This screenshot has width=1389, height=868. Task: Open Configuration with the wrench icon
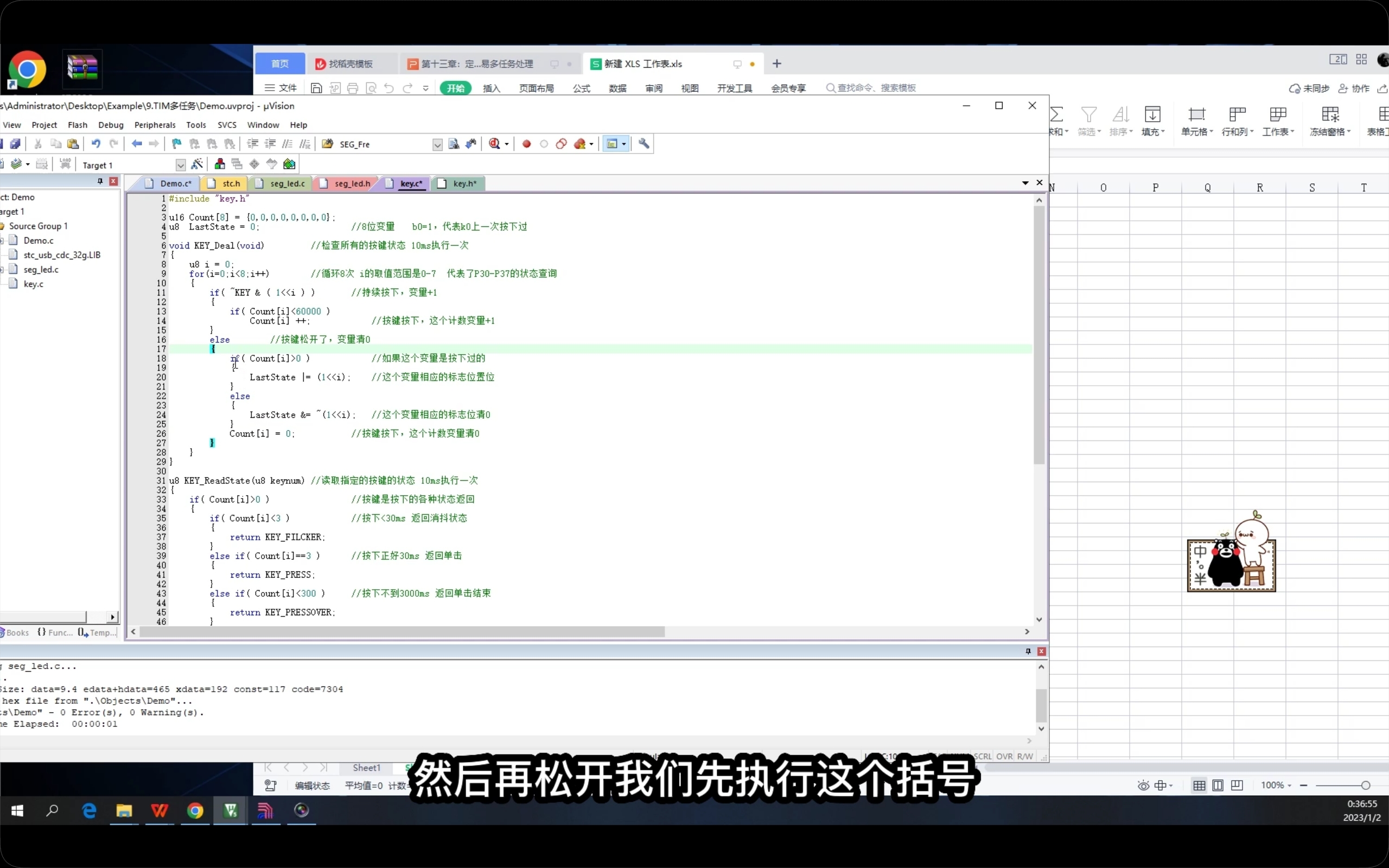[644, 144]
